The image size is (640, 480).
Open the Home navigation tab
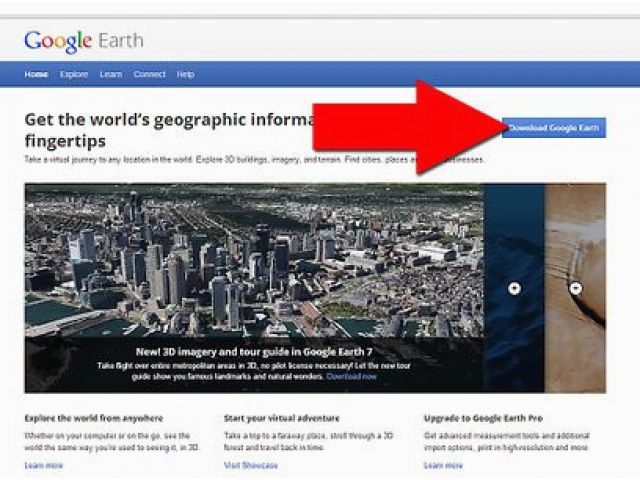coord(36,74)
